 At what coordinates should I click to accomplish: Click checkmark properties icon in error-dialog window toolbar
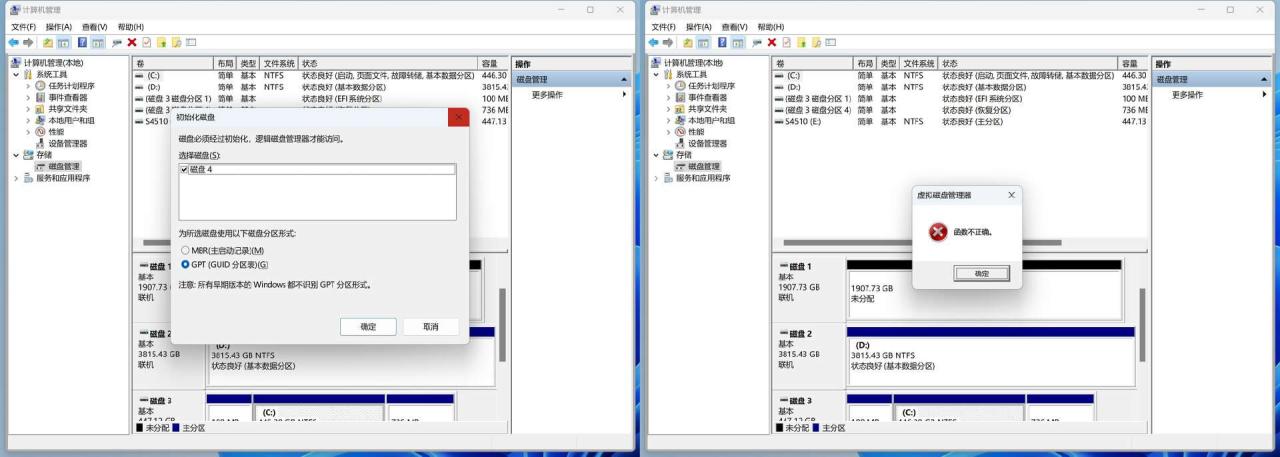point(786,41)
